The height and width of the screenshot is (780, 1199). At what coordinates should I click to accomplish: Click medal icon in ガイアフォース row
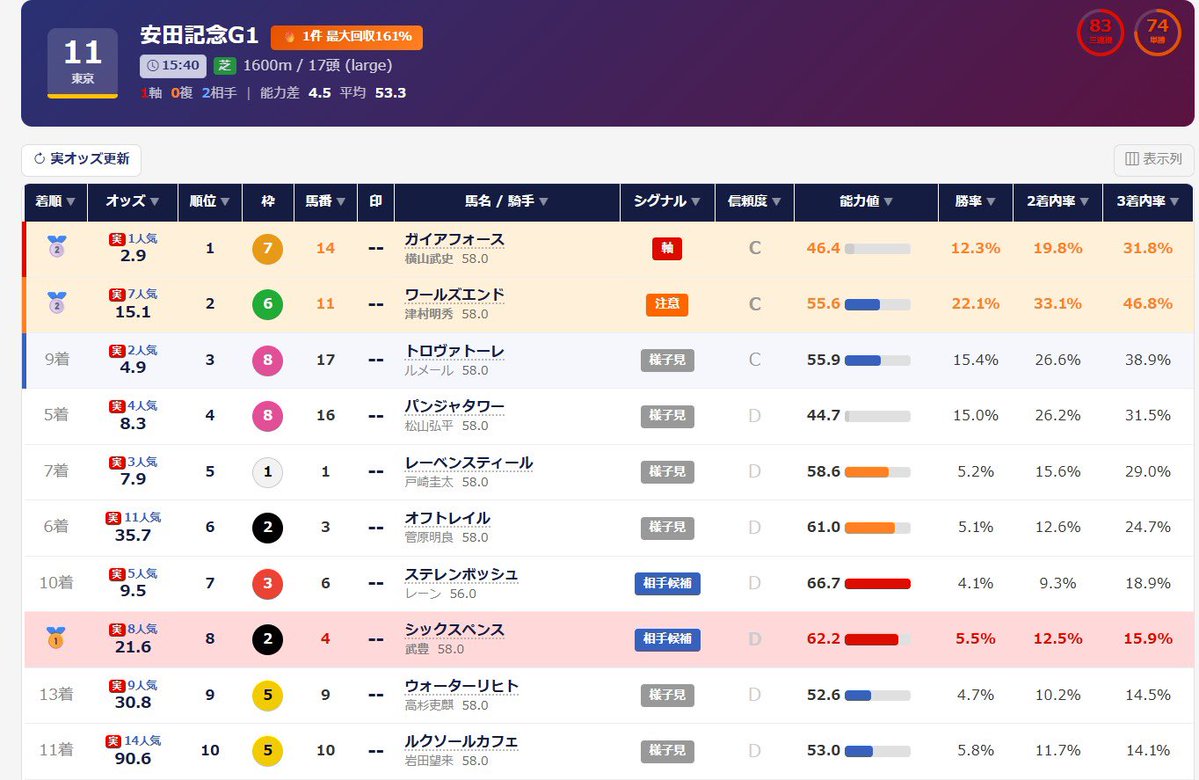pos(57,246)
